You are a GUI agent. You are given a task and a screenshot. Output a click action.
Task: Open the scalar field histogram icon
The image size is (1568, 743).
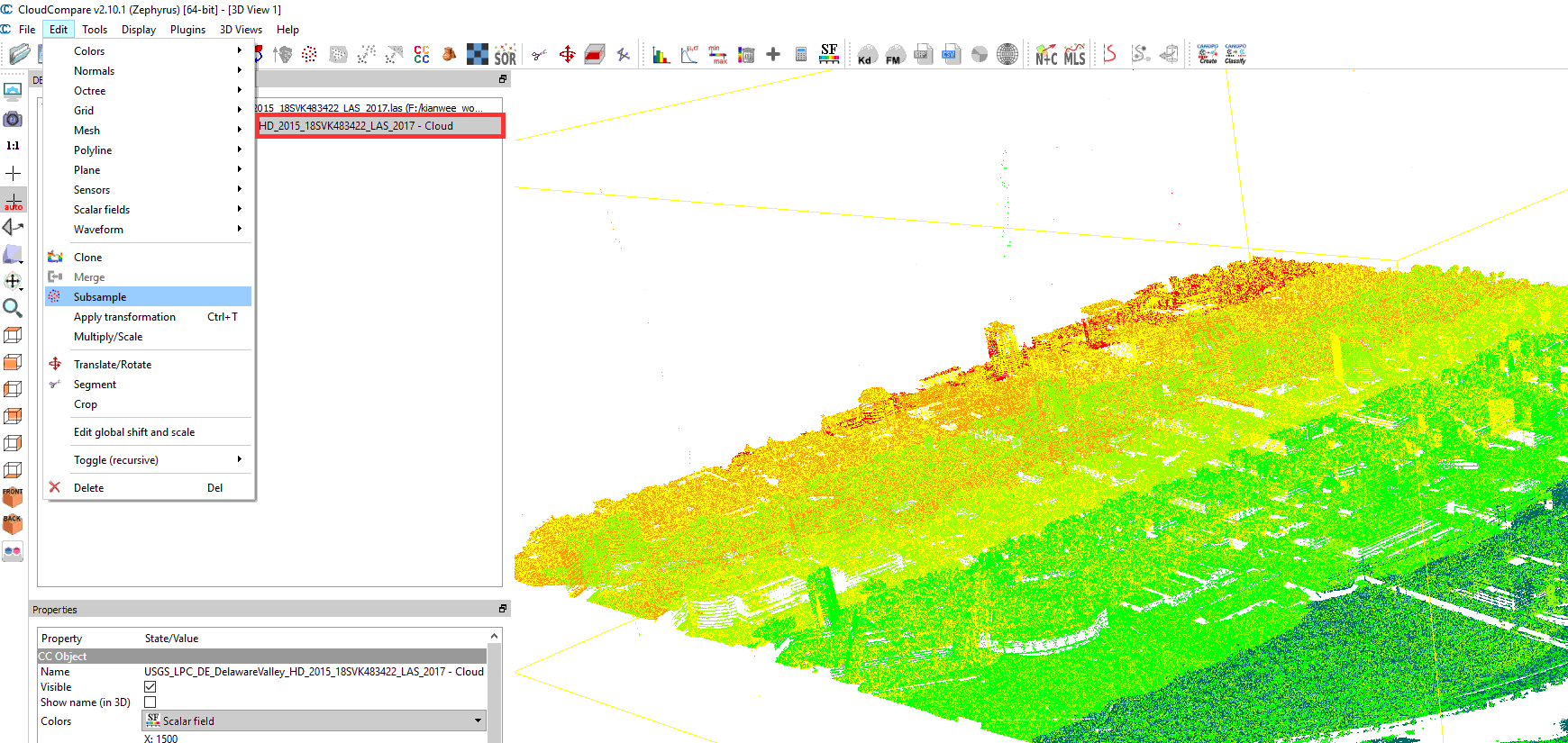[661, 55]
